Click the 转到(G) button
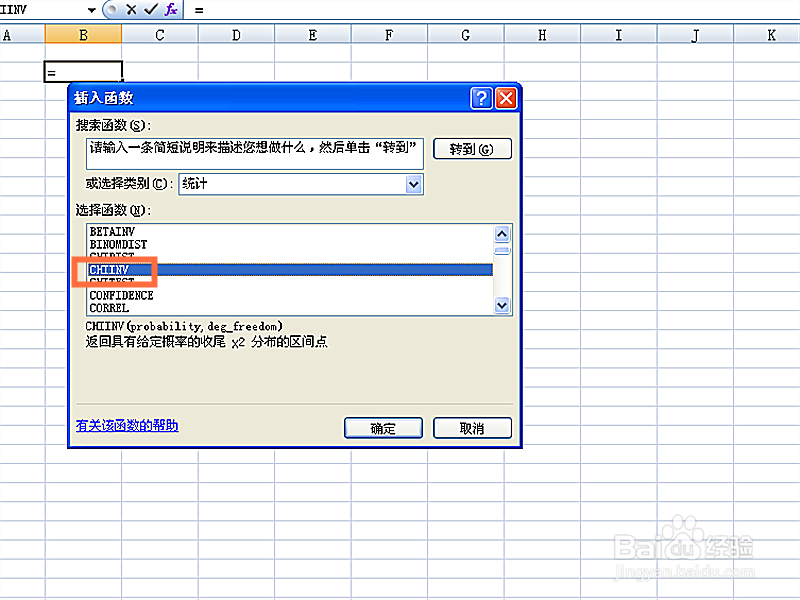The height and width of the screenshot is (600, 800). (x=472, y=149)
